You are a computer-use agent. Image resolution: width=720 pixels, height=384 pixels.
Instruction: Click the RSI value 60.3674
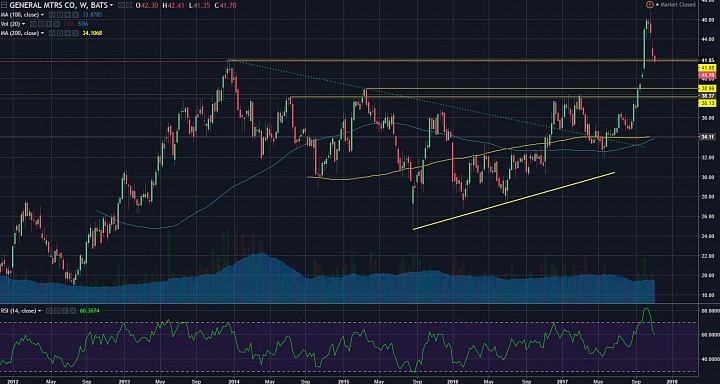90,311
